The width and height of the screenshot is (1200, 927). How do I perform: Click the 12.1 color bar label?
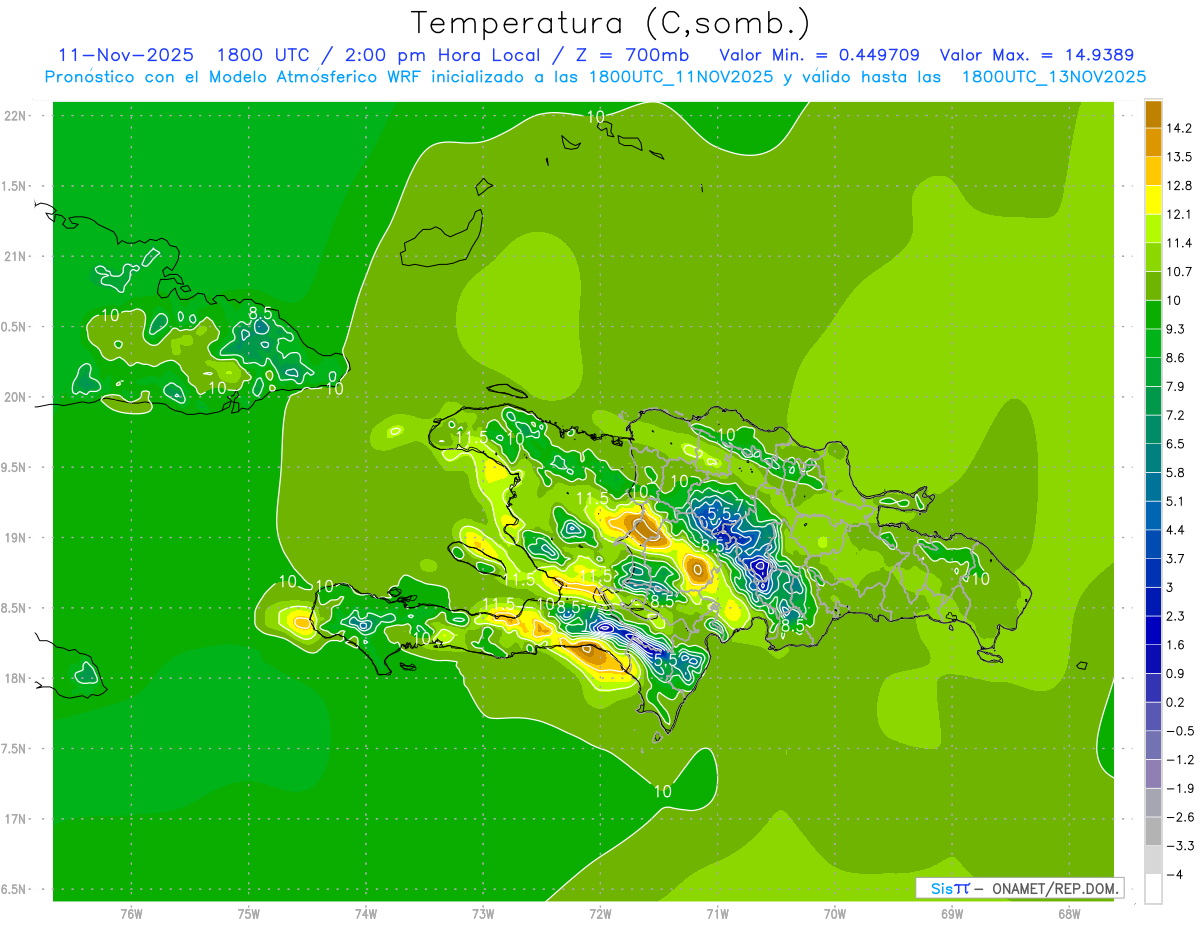click(1179, 214)
